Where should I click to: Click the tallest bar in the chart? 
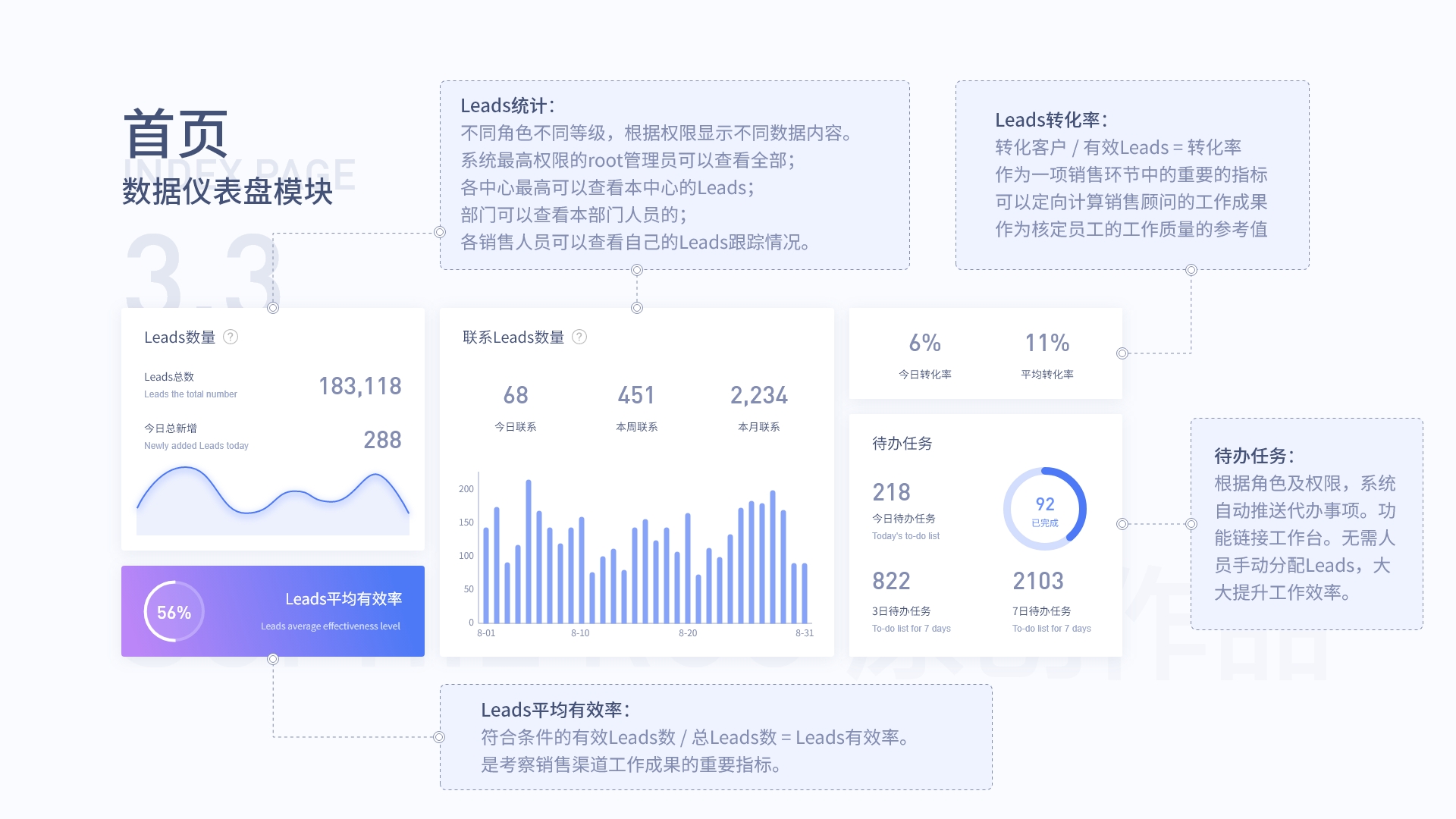[528, 550]
